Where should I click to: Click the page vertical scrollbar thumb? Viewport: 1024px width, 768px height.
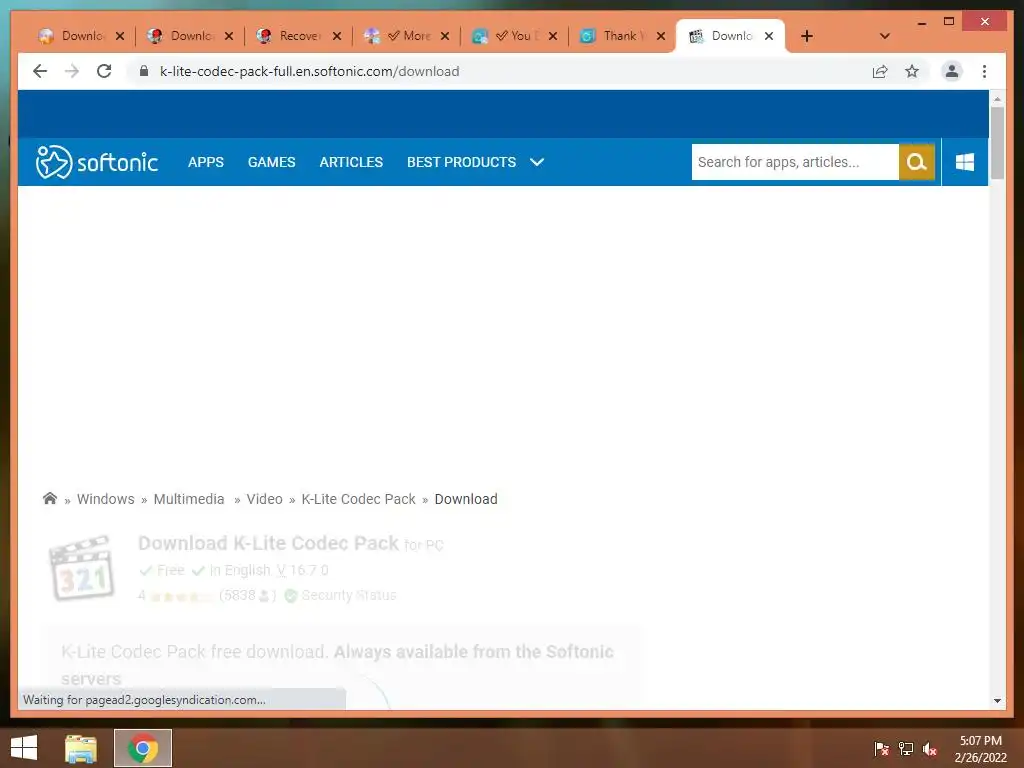tap(997, 142)
